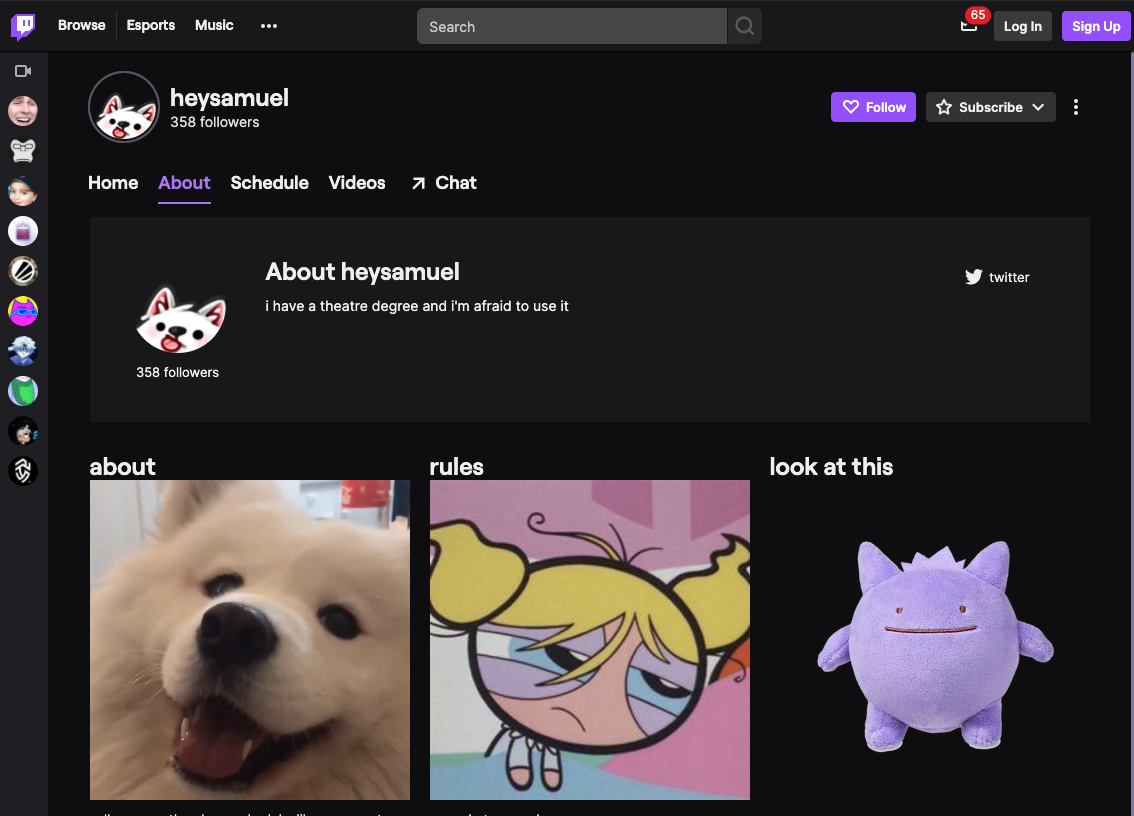Open the Esports section
The height and width of the screenshot is (816, 1134).
(x=150, y=25)
